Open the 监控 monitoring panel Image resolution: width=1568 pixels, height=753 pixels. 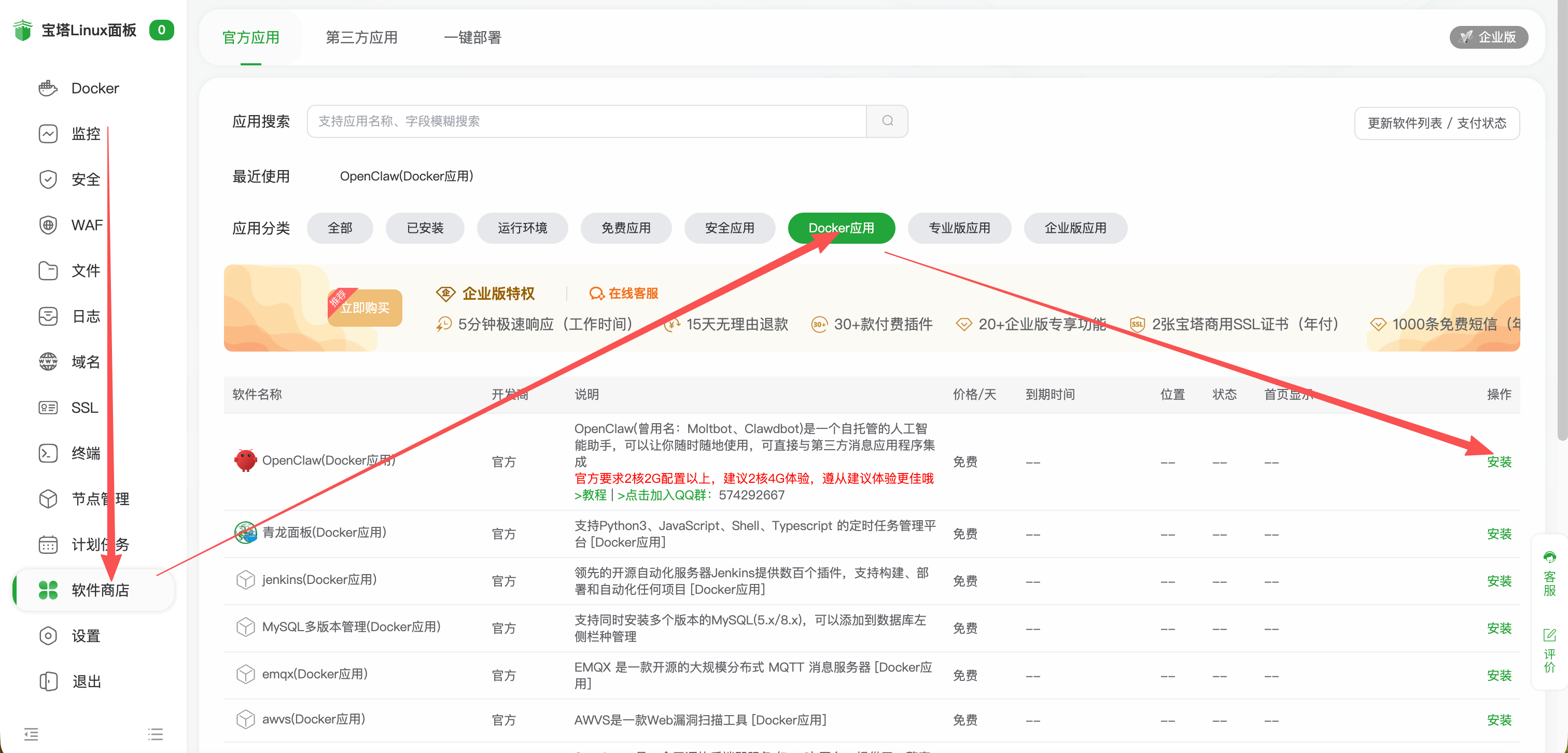[x=86, y=133]
